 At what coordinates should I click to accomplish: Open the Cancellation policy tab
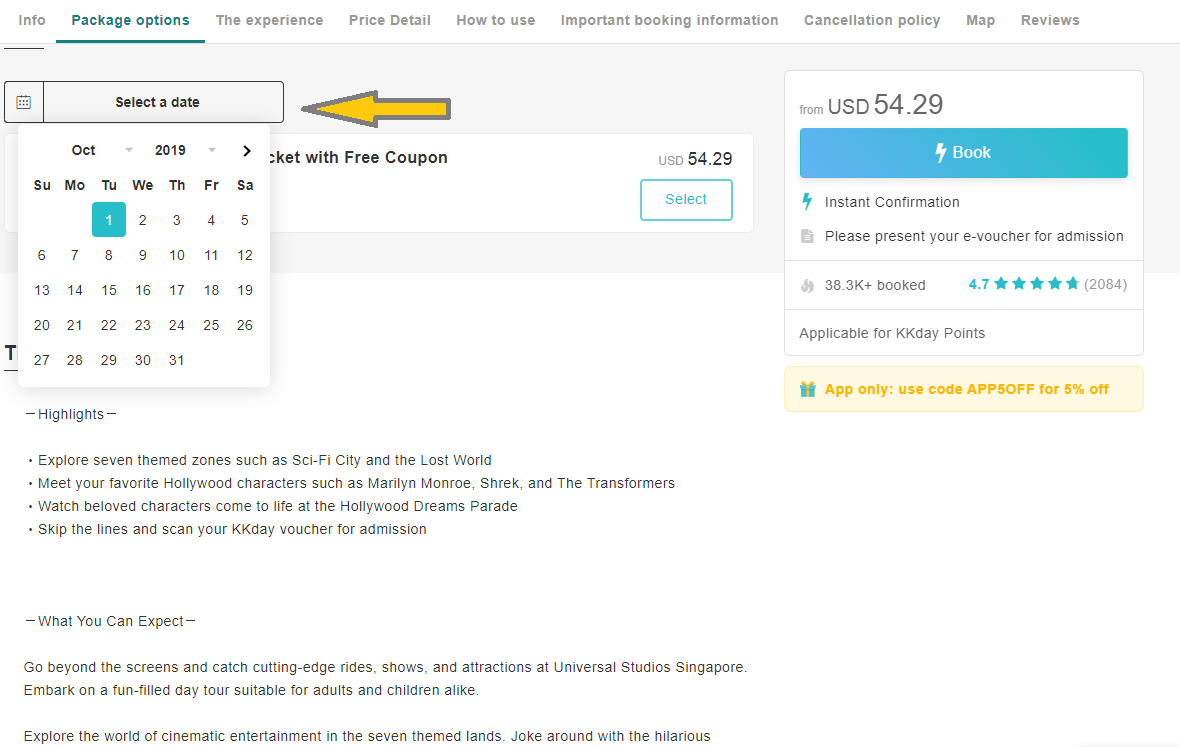point(872,20)
